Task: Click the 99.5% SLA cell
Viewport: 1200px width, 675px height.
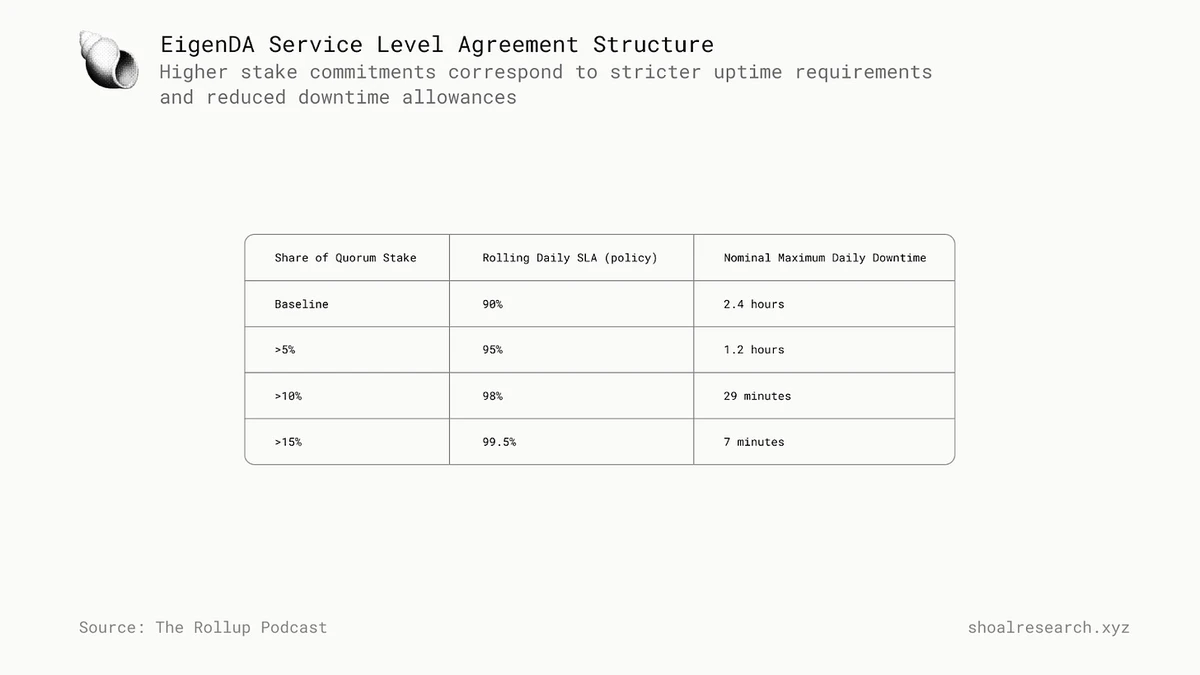Action: pos(499,442)
